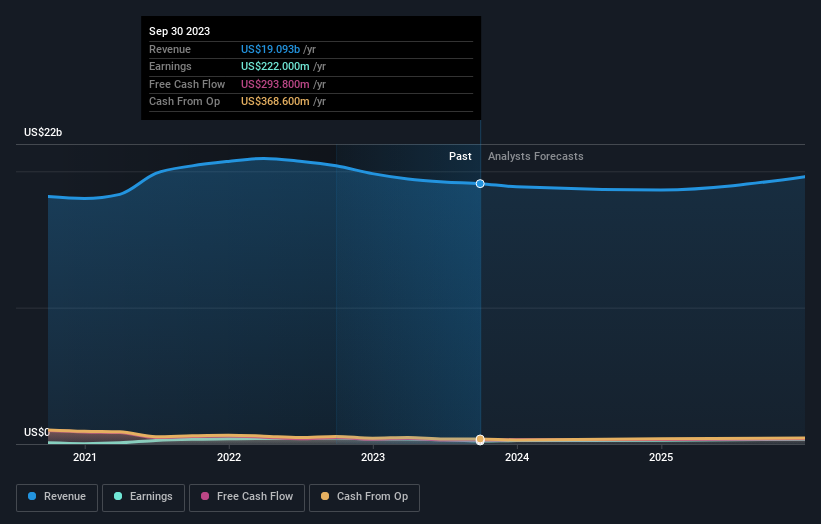Screen dimensions: 821x524
Task: Click the pink Free Cash Flow legend dot
Action: [205, 496]
